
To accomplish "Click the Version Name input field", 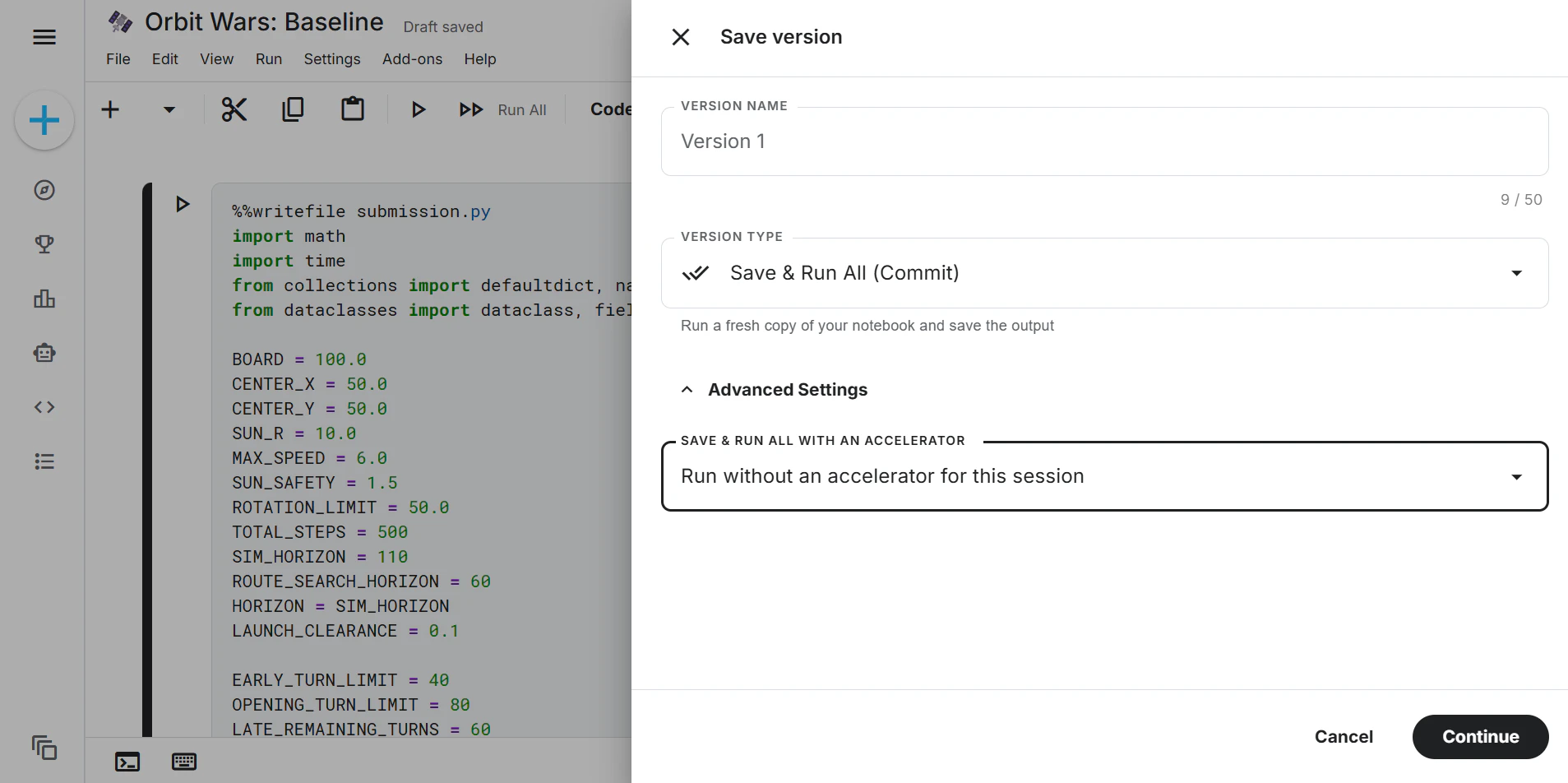I will click(1105, 141).
